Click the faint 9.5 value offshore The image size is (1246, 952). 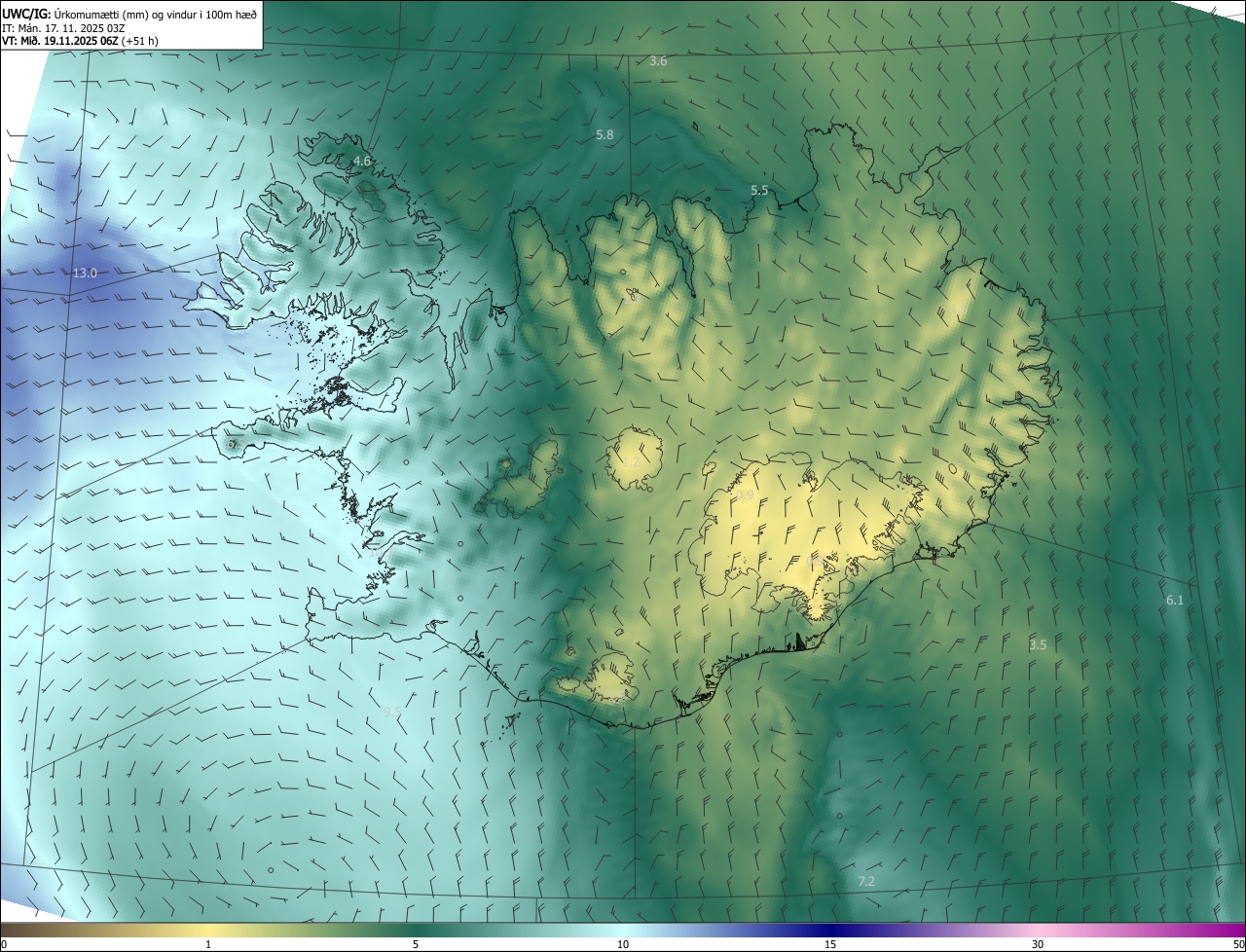pyautogui.click(x=392, y=713)
